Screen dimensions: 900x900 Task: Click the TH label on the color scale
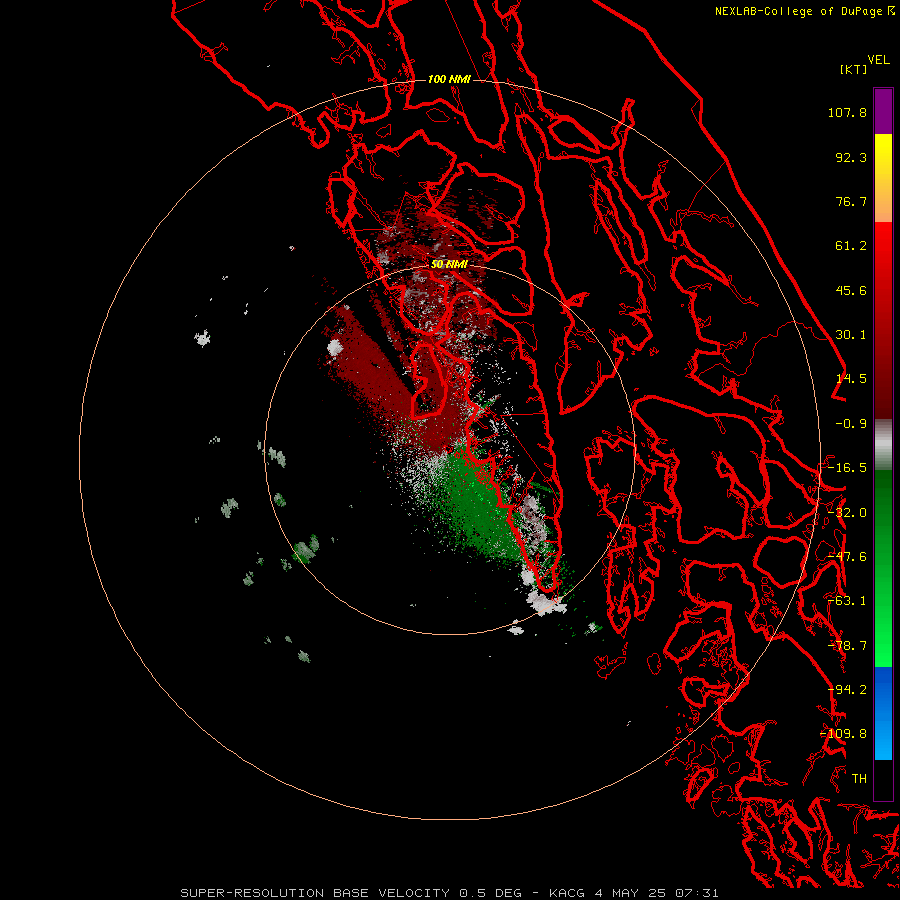tap(859, 779)
